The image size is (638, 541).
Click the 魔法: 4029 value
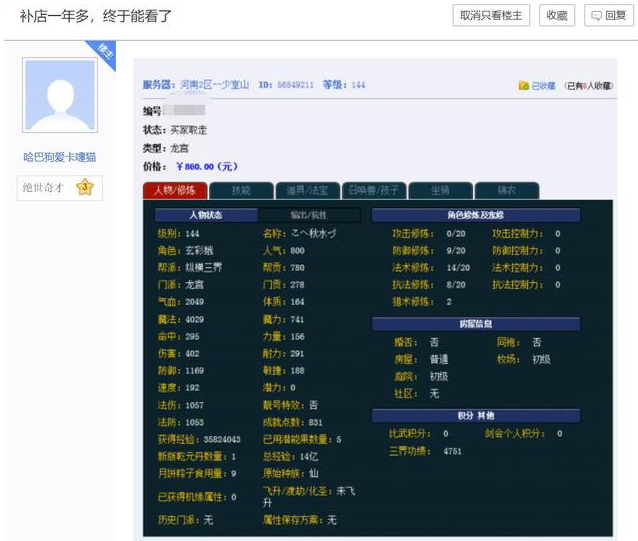coord(194,319)
